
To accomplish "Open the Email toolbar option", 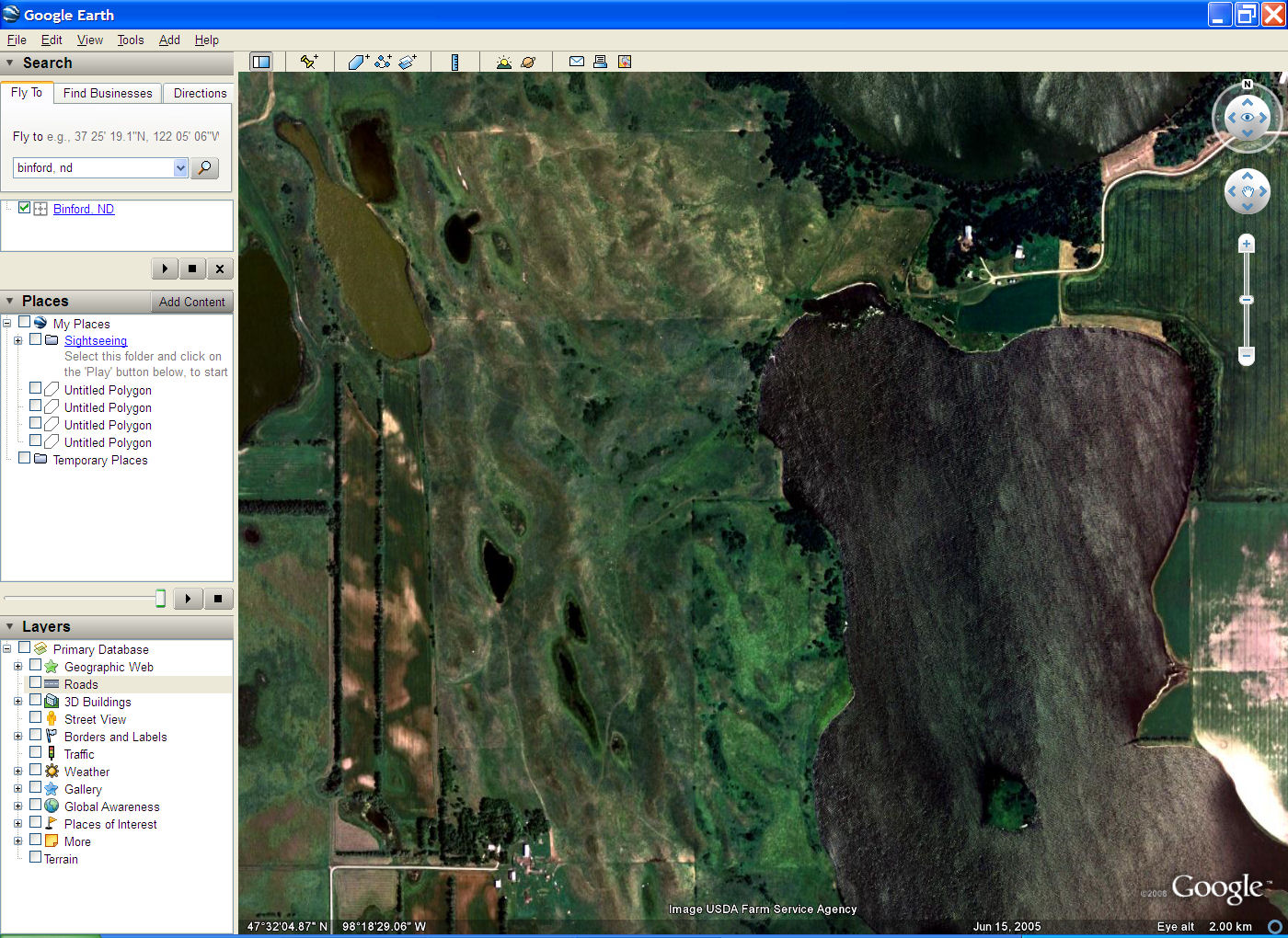I will coord(577,62).
